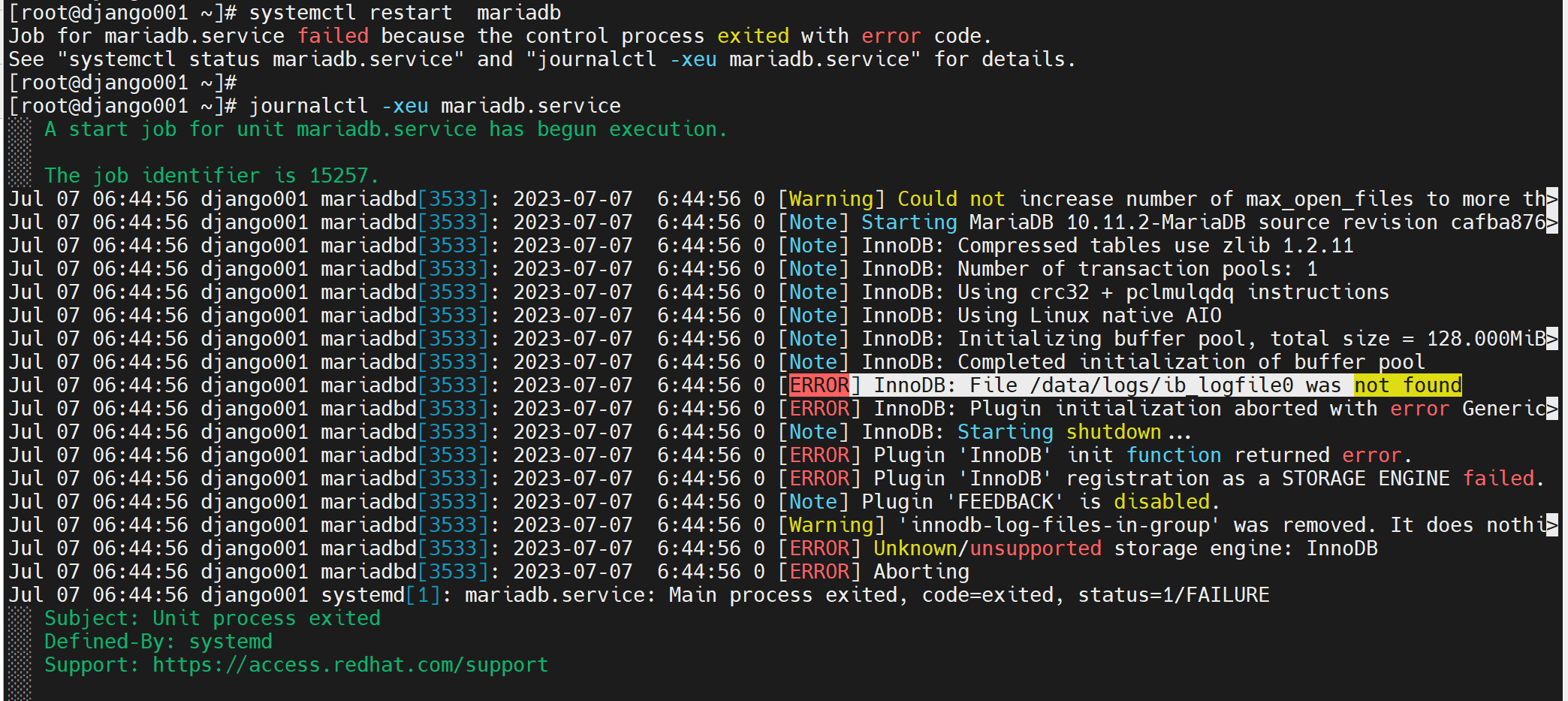Click the /data/logs/ib_logfile0 file path
Screen dimensions: 1568x701
(1162, 385)
